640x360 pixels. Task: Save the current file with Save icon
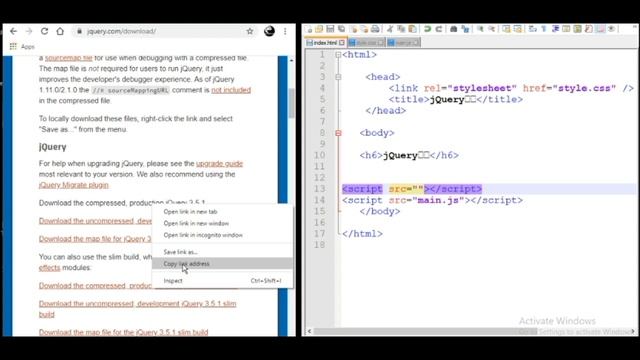(x=330, y=29)
